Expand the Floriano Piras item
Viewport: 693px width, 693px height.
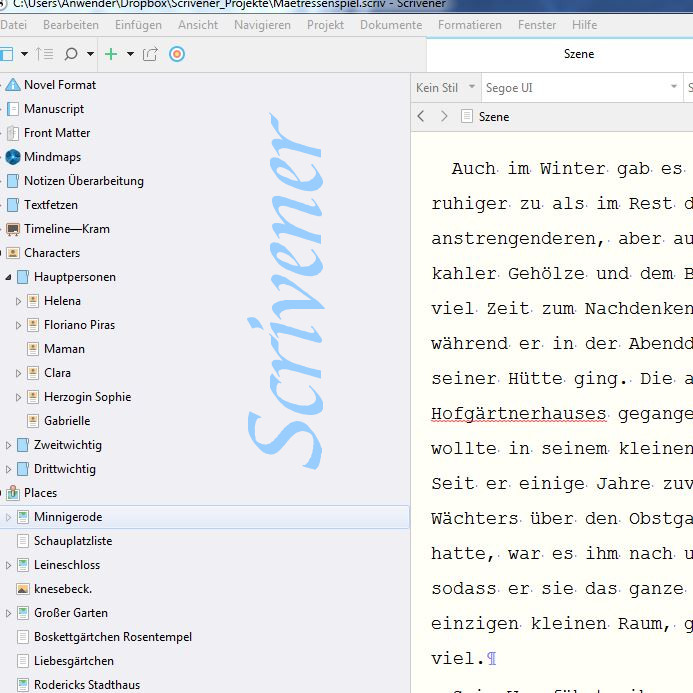click(x=18, y=325)
